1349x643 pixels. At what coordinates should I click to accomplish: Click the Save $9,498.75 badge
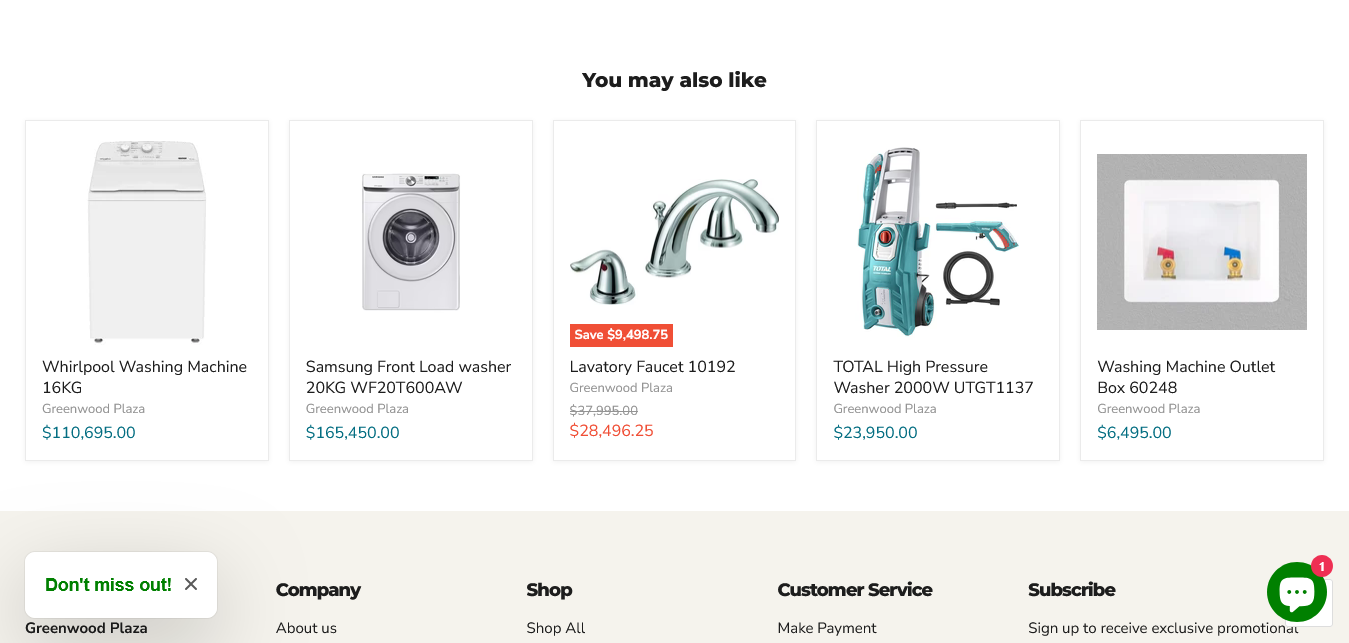621,335
